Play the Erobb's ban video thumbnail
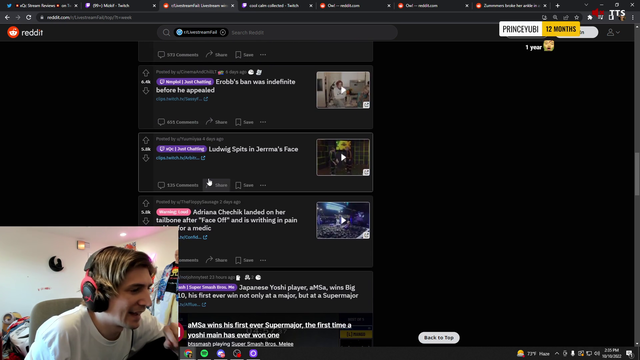The height and width of the screenshot is (360, 640). pos(343,90)
